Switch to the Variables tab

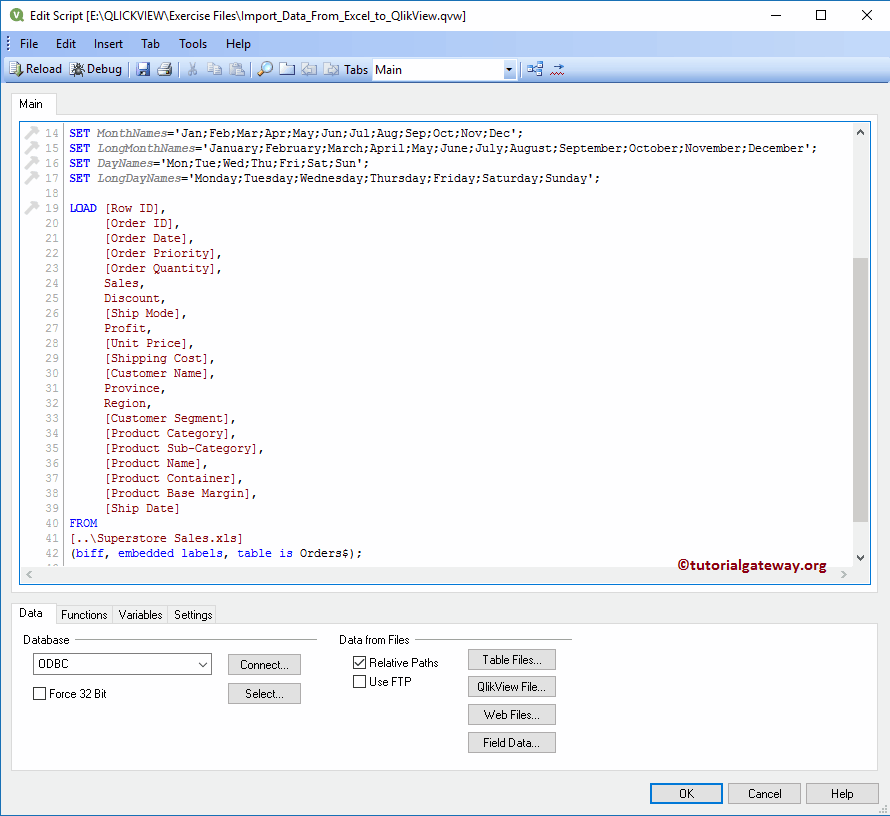(x=140, y=615)
